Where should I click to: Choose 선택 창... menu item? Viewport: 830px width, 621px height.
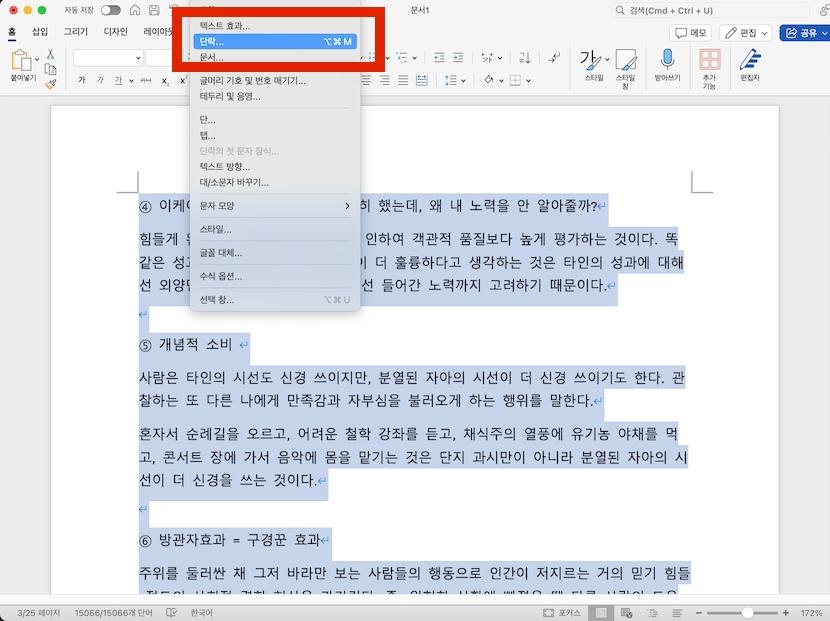tap(275, 300)
